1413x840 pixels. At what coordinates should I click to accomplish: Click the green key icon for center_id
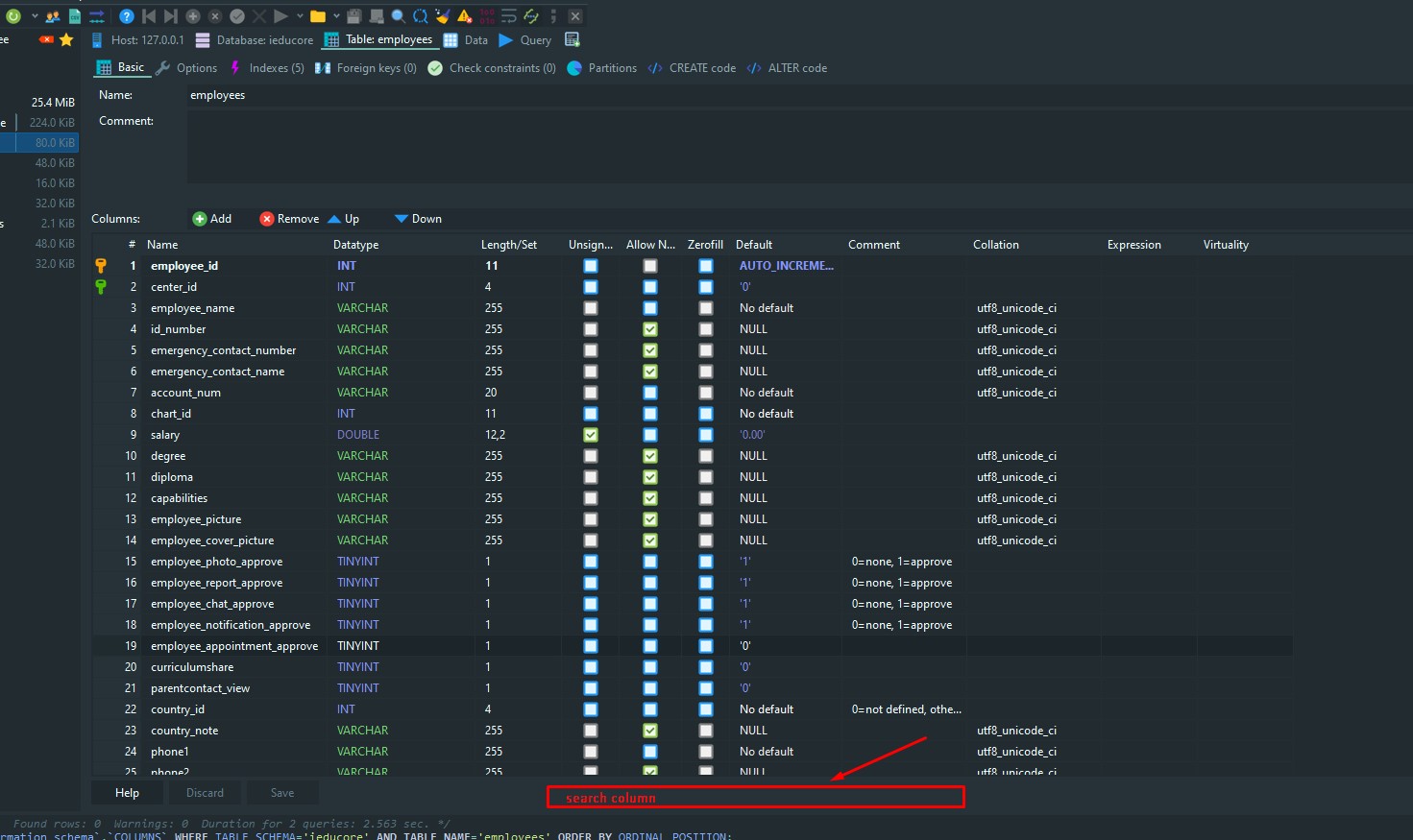101,287
